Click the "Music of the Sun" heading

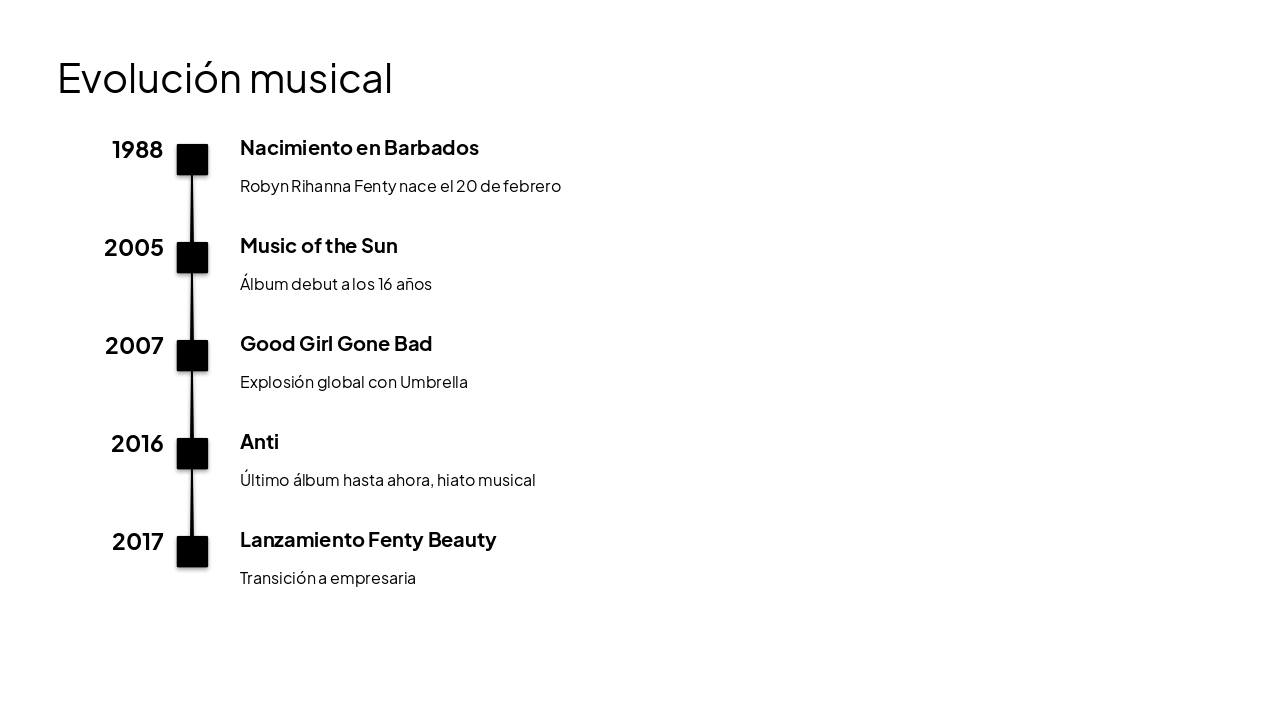click(318, 246)
